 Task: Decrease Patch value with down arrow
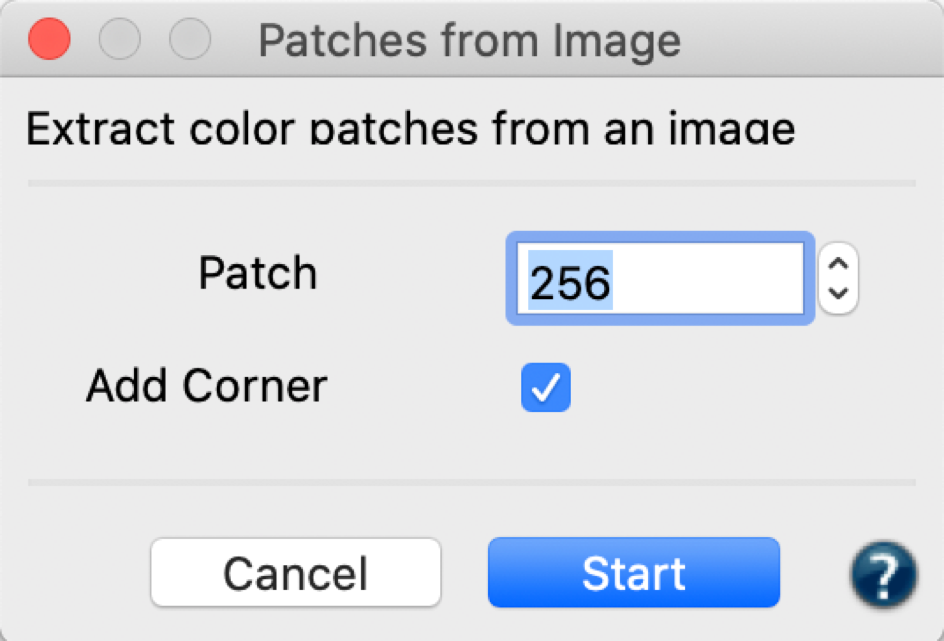838,293
